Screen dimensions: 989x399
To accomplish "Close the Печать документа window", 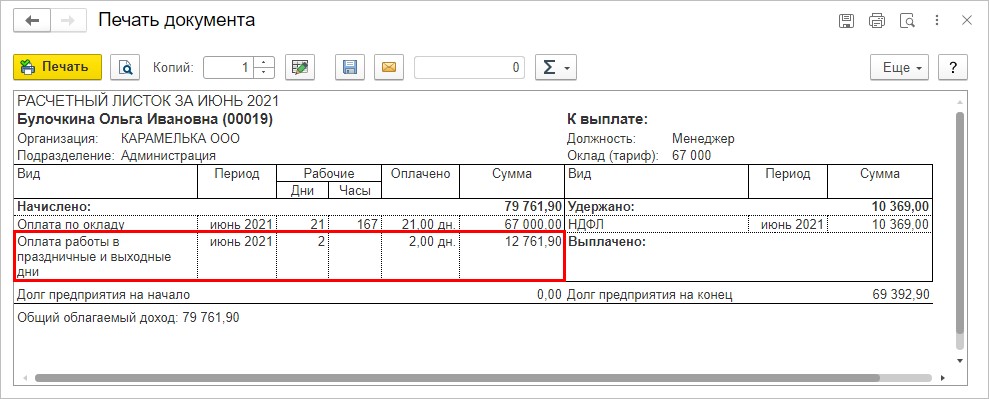I will (x=966, y=21).
